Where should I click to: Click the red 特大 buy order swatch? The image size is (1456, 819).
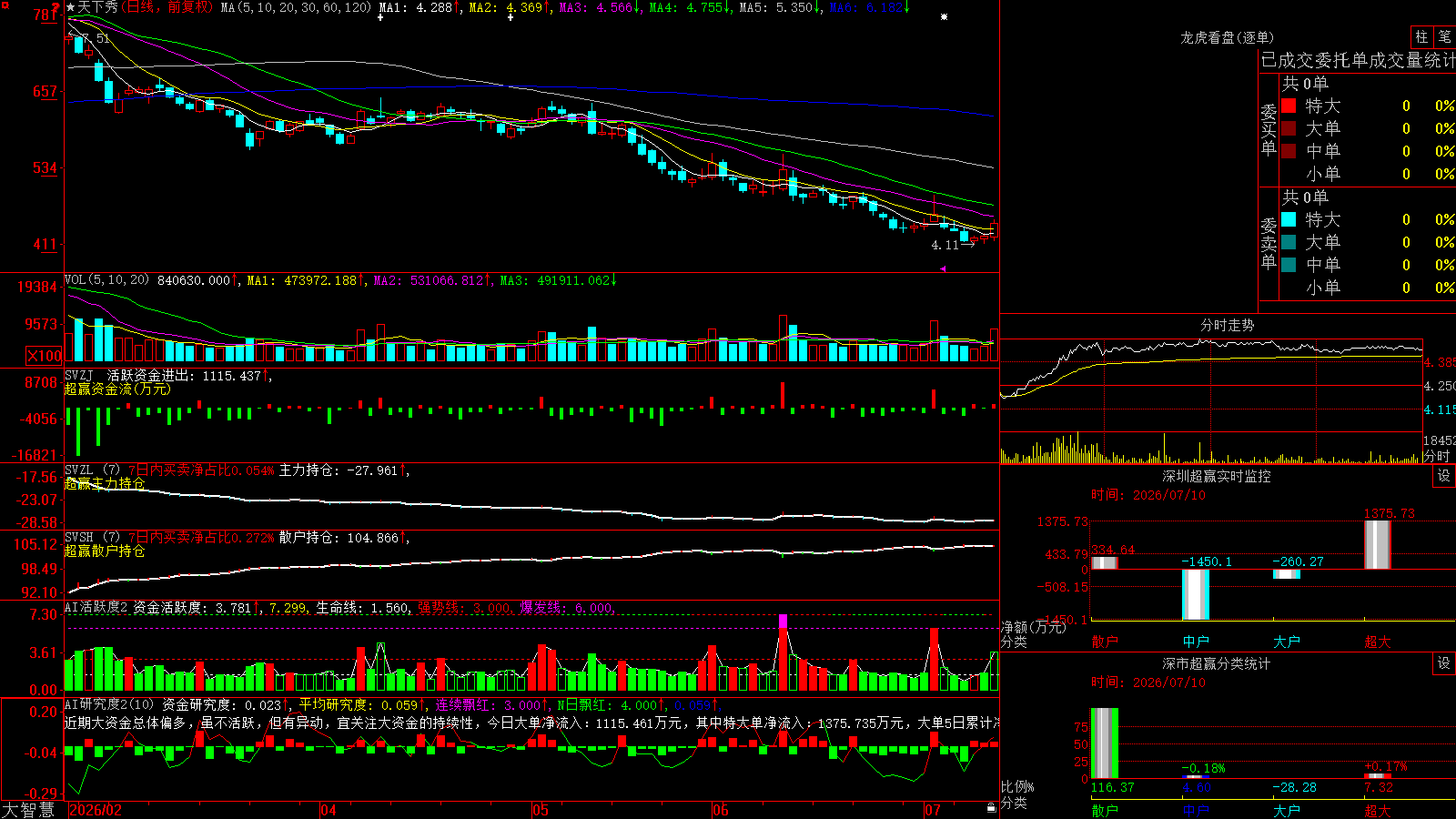tap(1289, 106)
